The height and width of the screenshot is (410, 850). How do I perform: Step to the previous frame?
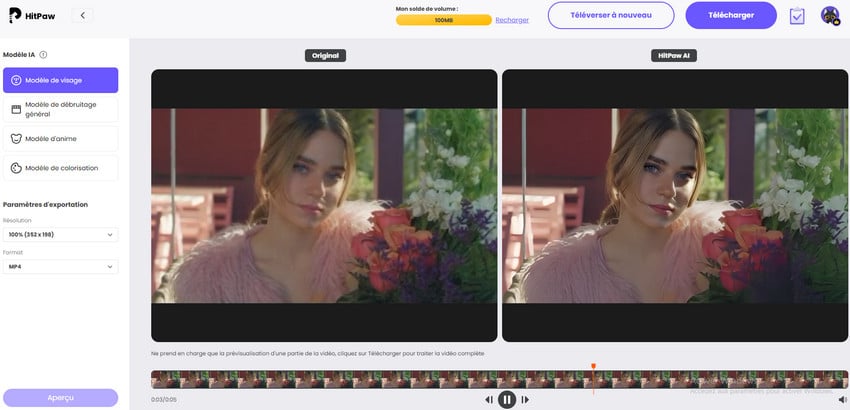(x=489, y=399)
